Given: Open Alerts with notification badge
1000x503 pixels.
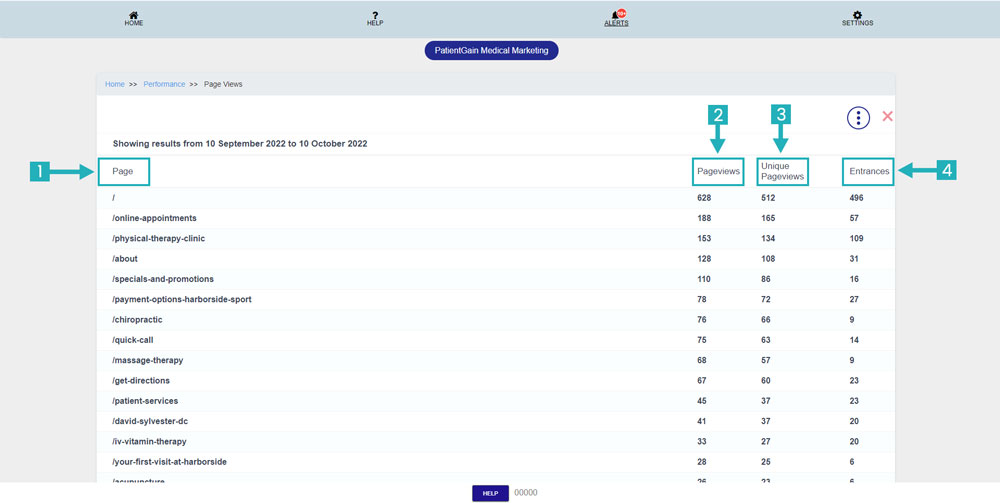Looking at the screenshot, I should [x=617, y=18].
